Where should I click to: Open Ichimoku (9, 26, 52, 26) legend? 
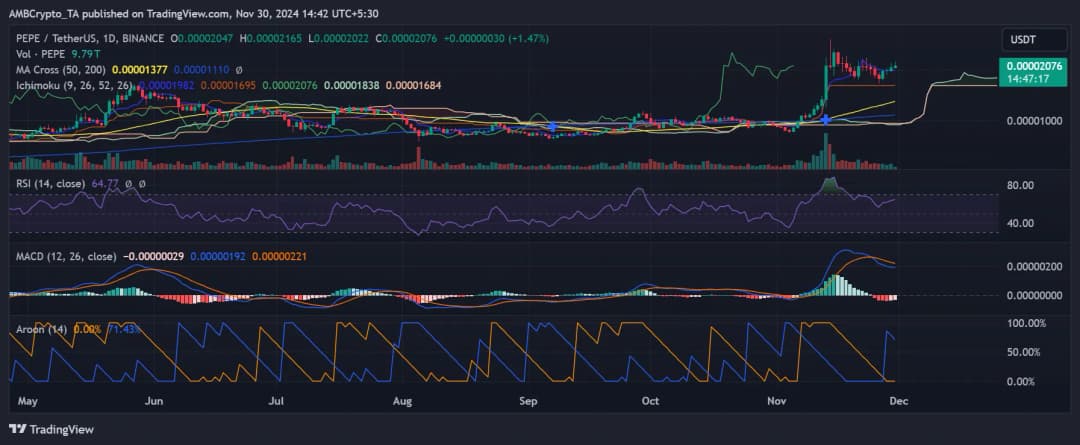[70, 85]
